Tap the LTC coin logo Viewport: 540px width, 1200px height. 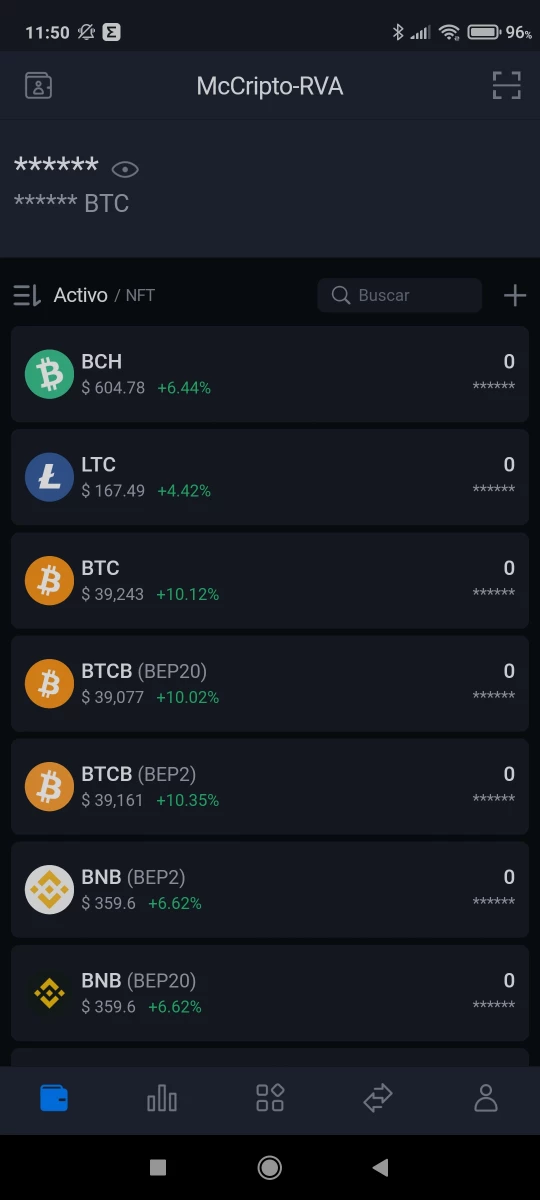pos(49,477)
